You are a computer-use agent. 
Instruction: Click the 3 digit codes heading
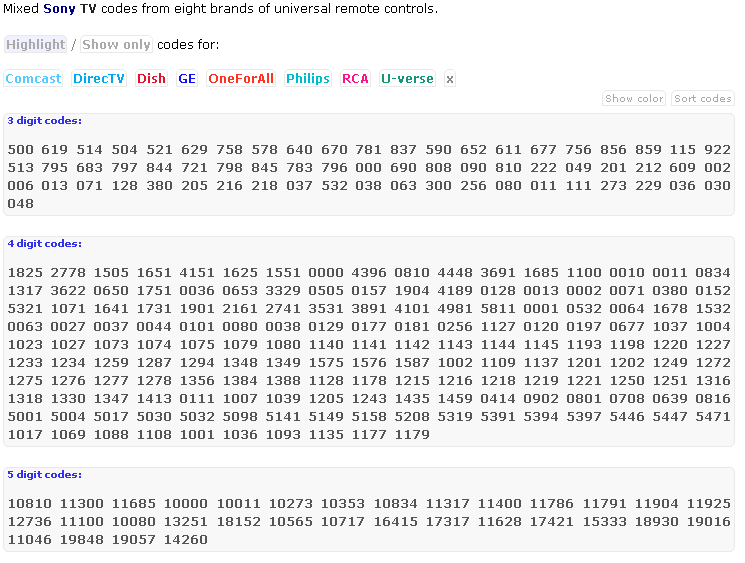(x=44, y=121)
